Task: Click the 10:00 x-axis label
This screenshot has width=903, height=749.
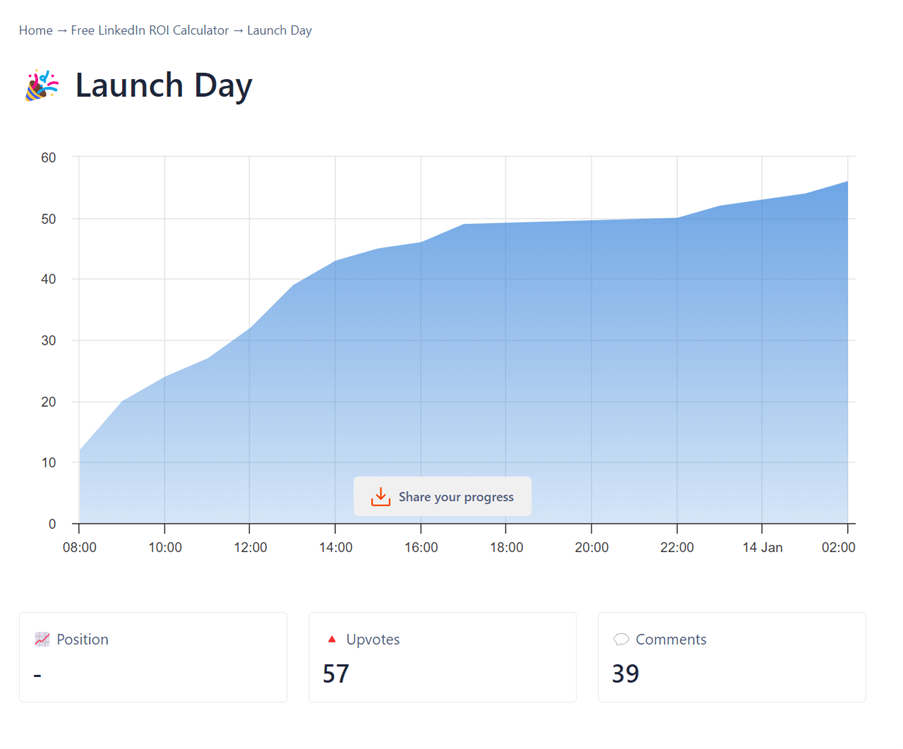Action: click(x=165, y=548)
